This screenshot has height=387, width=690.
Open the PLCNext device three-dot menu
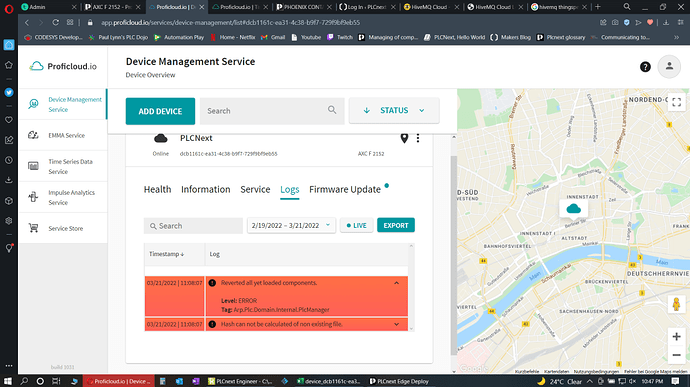418,138
